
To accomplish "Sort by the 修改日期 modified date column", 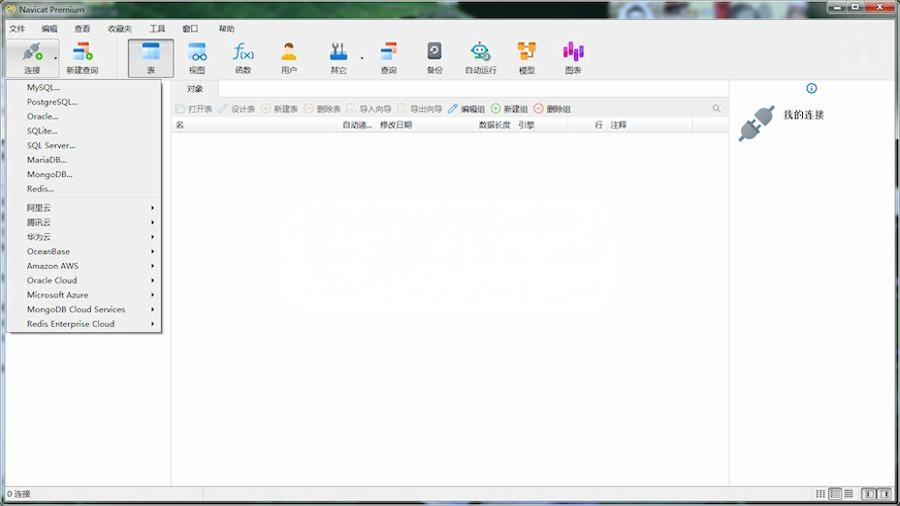I will 419,124.
